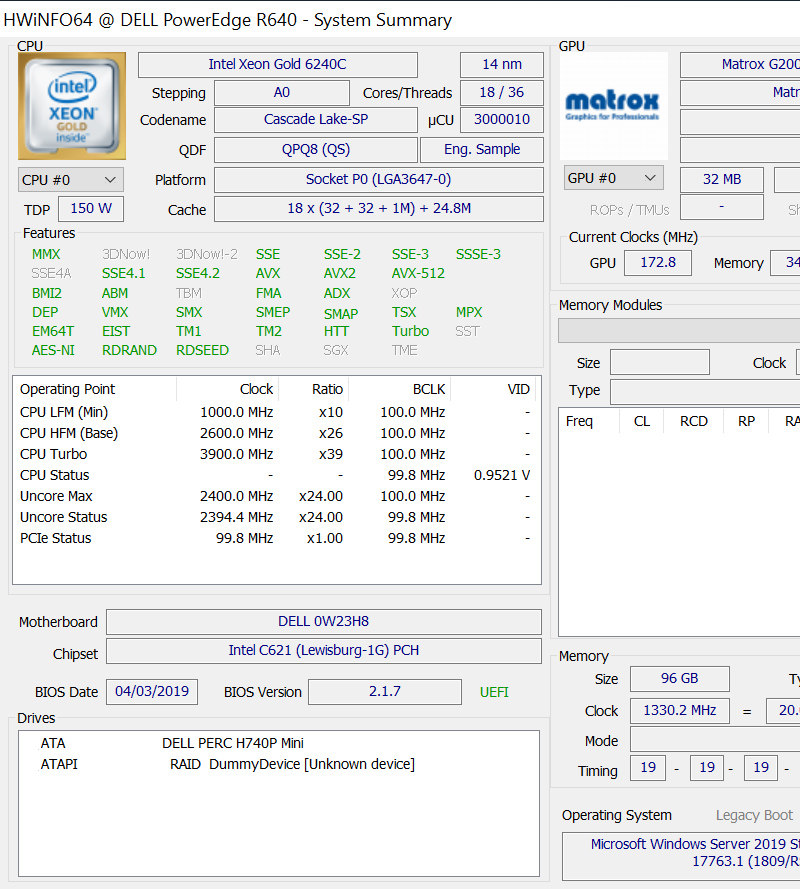The image size is (800, 889).
Task: Click the Matrox GPU logo image
Action: [x=613, y=106]
